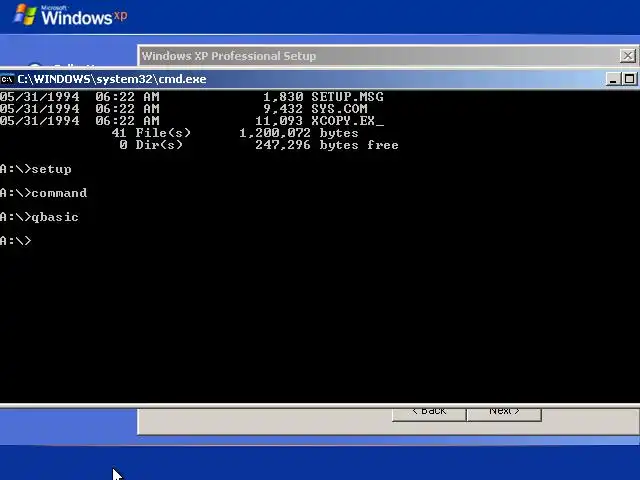Maximize the cmd.exe window
Image resolution: width=640 pixels, height=480 pixels.
[x=629, y=79]
